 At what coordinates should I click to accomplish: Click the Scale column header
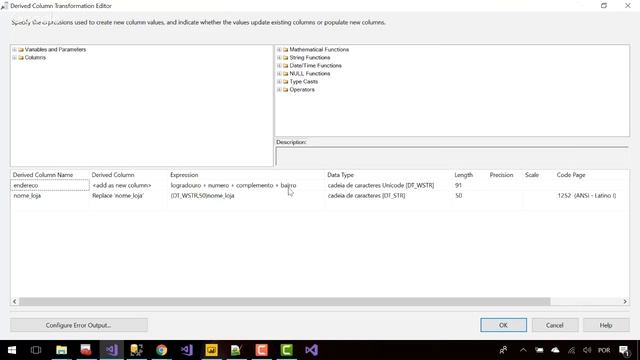click(x=532, y=175)
